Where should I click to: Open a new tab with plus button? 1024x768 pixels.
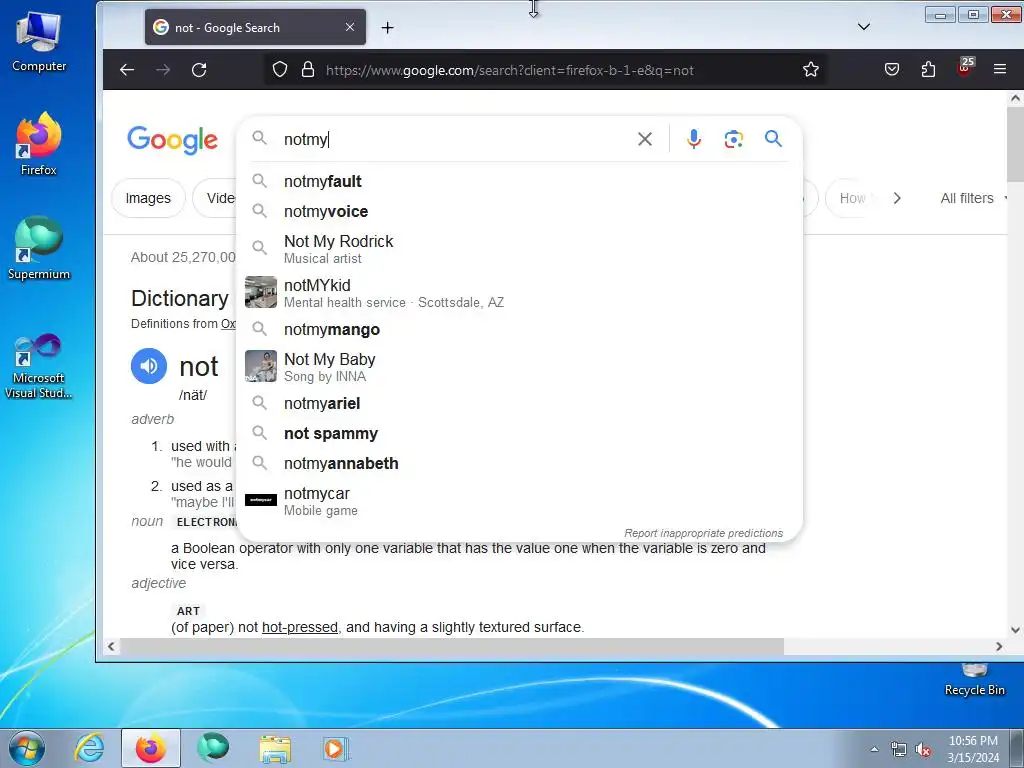coord(387,27)
